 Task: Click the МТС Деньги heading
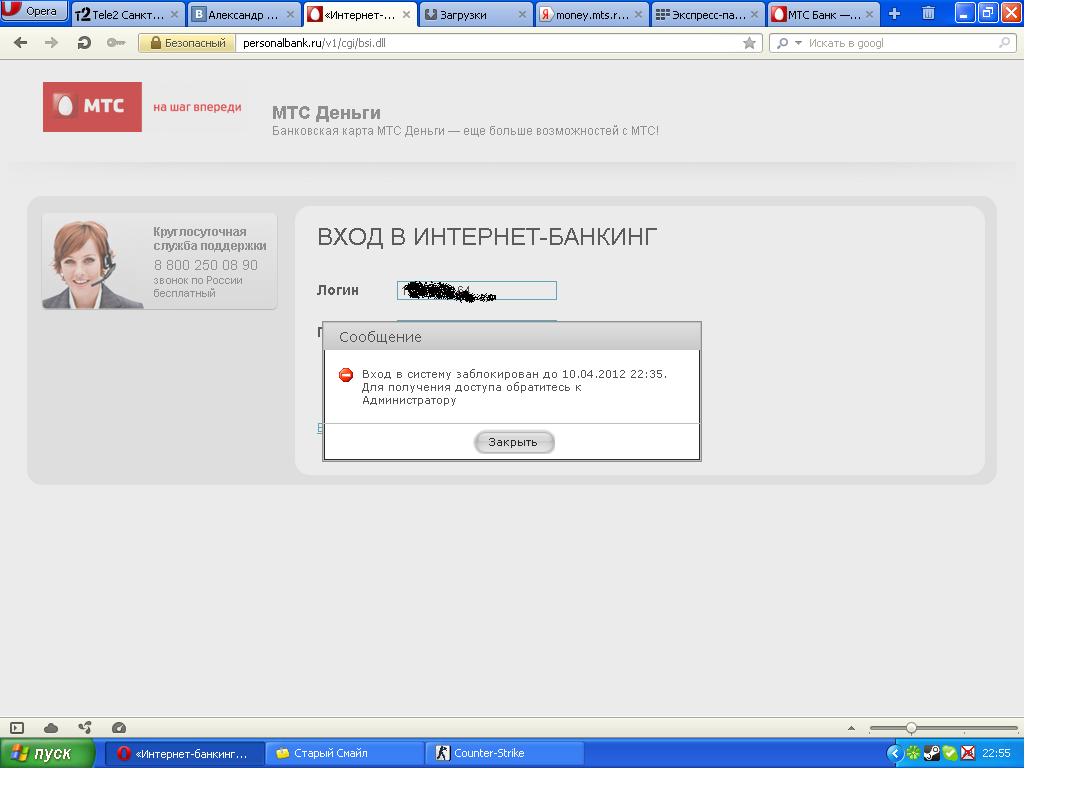[326, 113]
